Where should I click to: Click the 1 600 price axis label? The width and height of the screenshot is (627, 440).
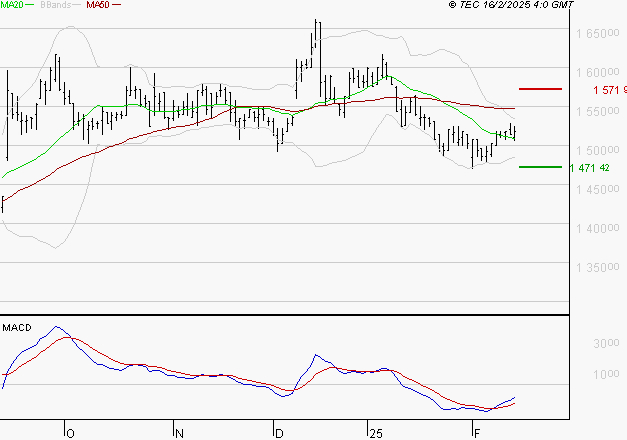[x=597, y=73]
